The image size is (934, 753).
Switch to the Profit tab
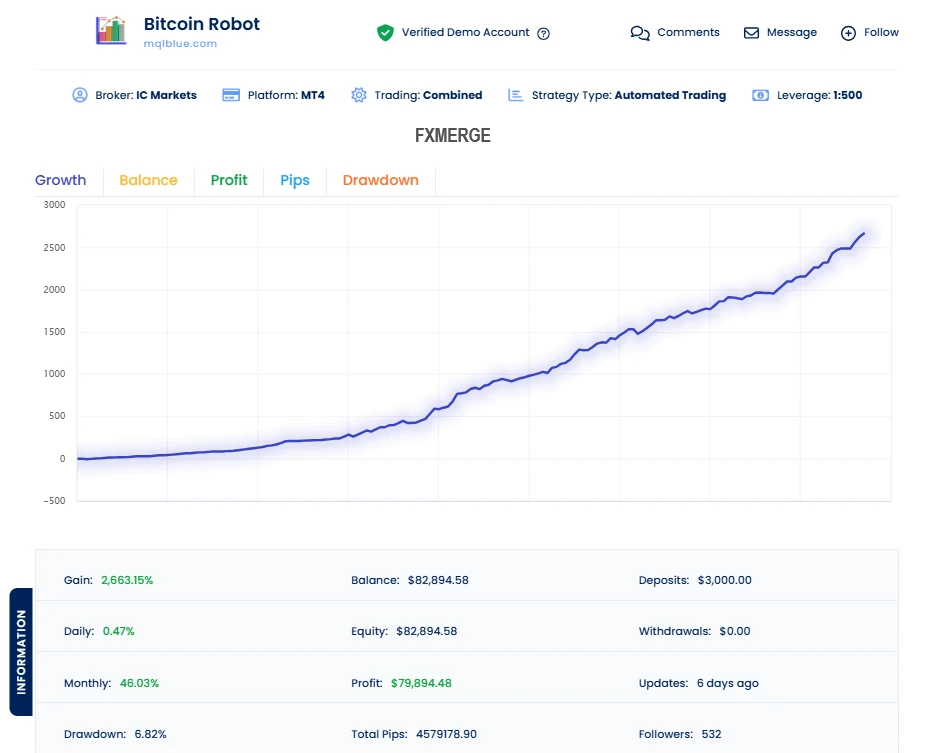point(229,180)
